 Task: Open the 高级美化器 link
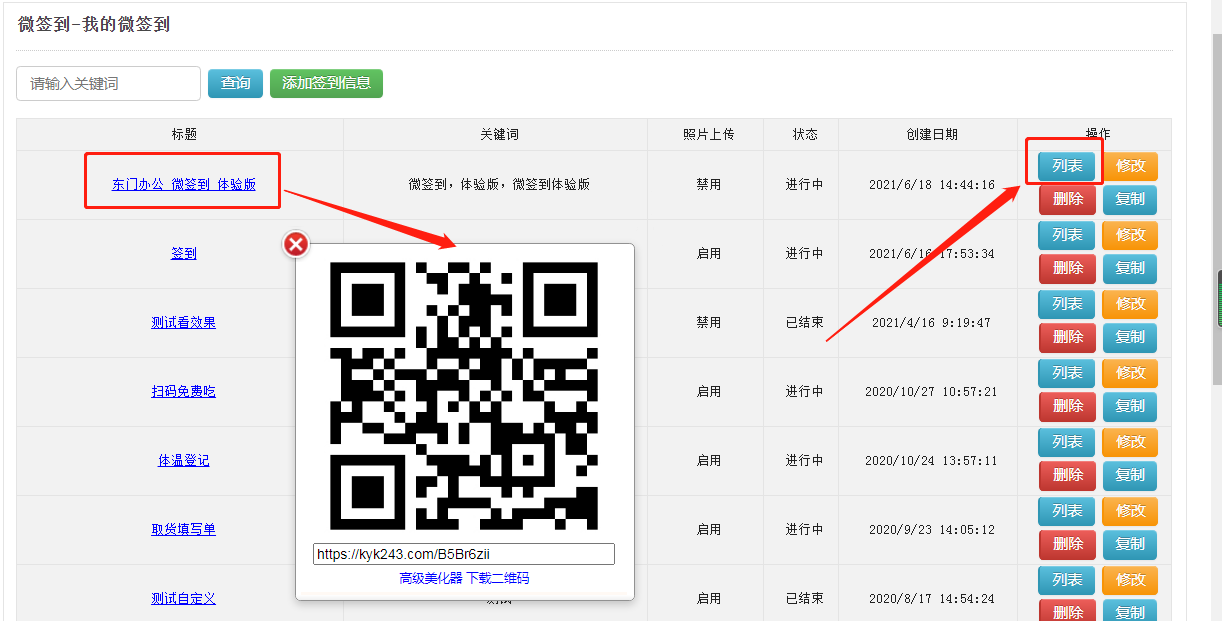click(430, 578)
